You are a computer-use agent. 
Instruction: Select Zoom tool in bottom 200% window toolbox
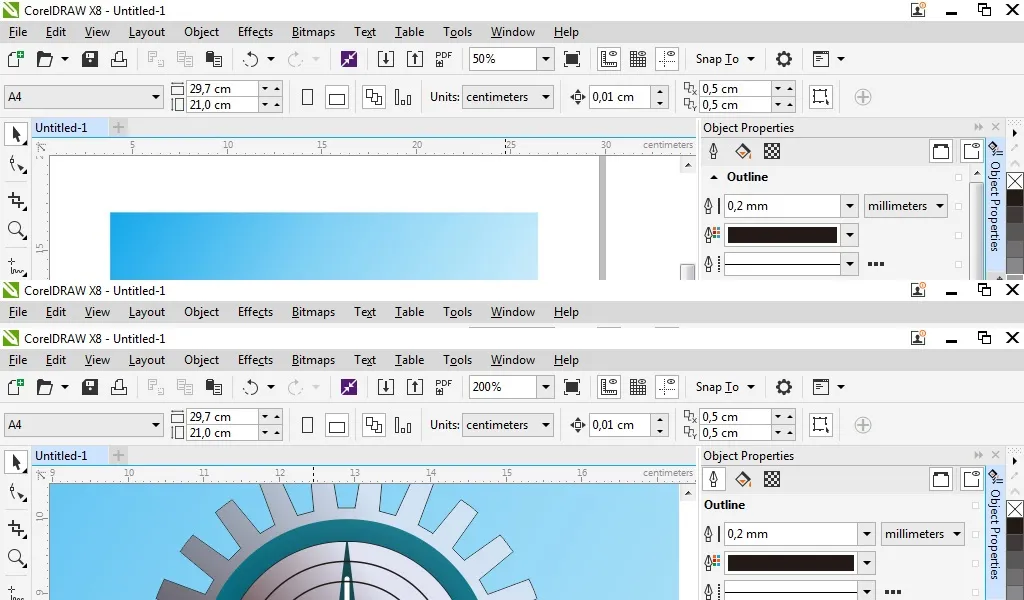pyautogui.click(x=16, y=558)
